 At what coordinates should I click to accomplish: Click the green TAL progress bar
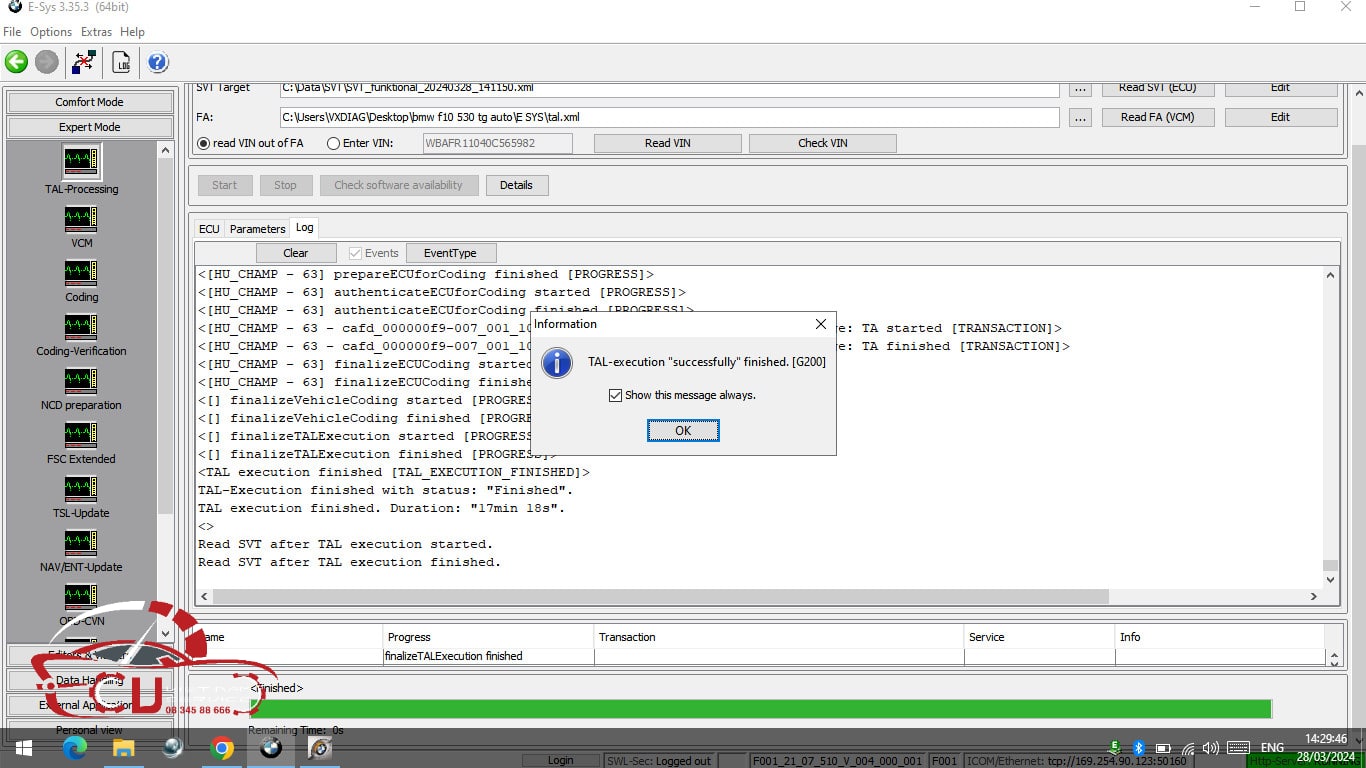760,708
